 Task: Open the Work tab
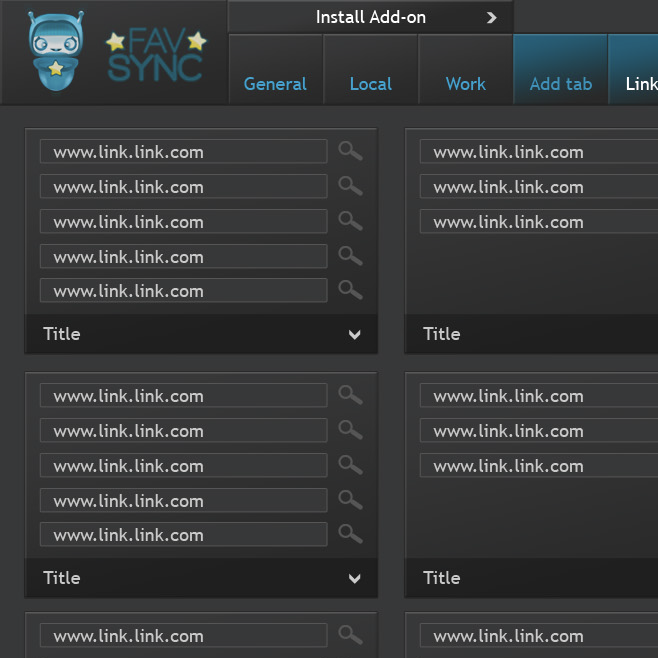(x=465, y=84)
